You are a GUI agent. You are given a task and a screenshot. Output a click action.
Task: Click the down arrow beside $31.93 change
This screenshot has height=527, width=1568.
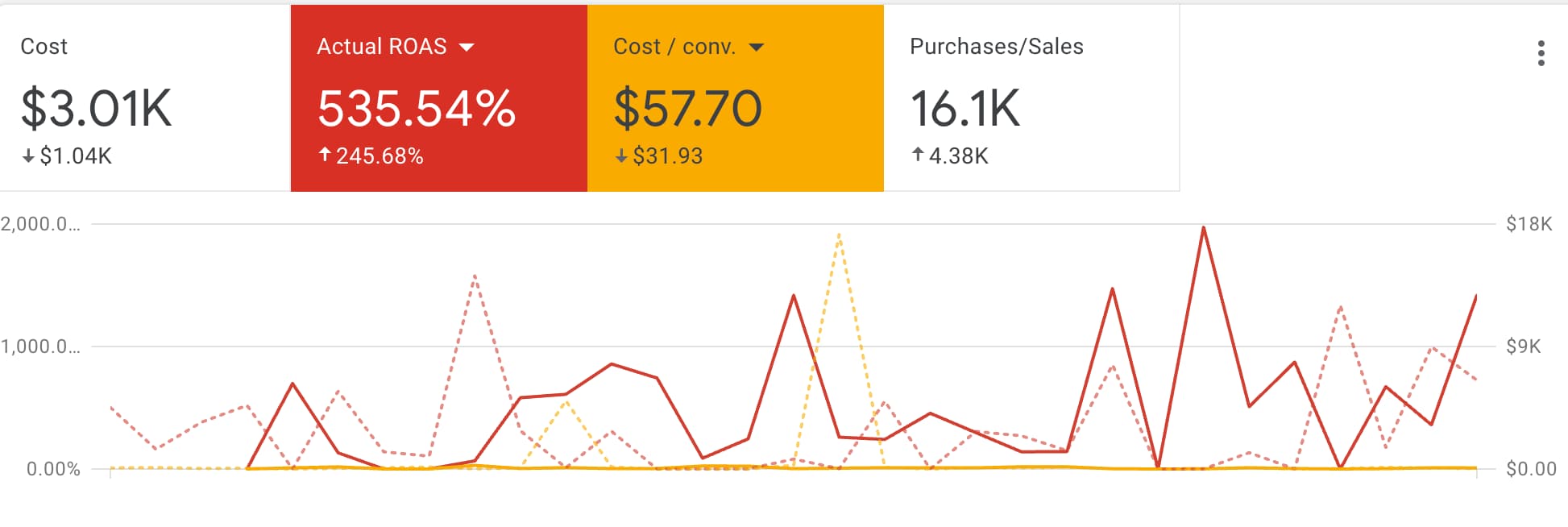621,156
